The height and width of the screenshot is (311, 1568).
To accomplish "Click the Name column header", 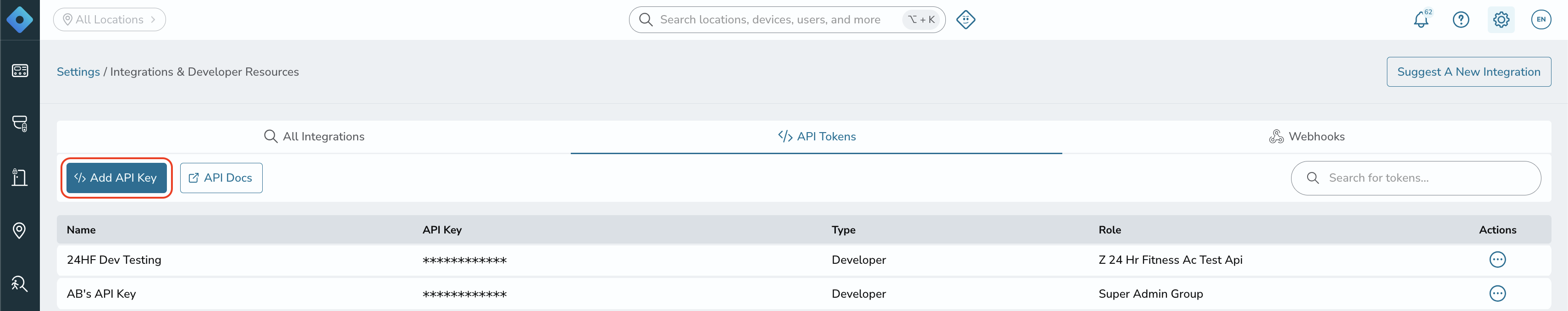I will (81, 230).
